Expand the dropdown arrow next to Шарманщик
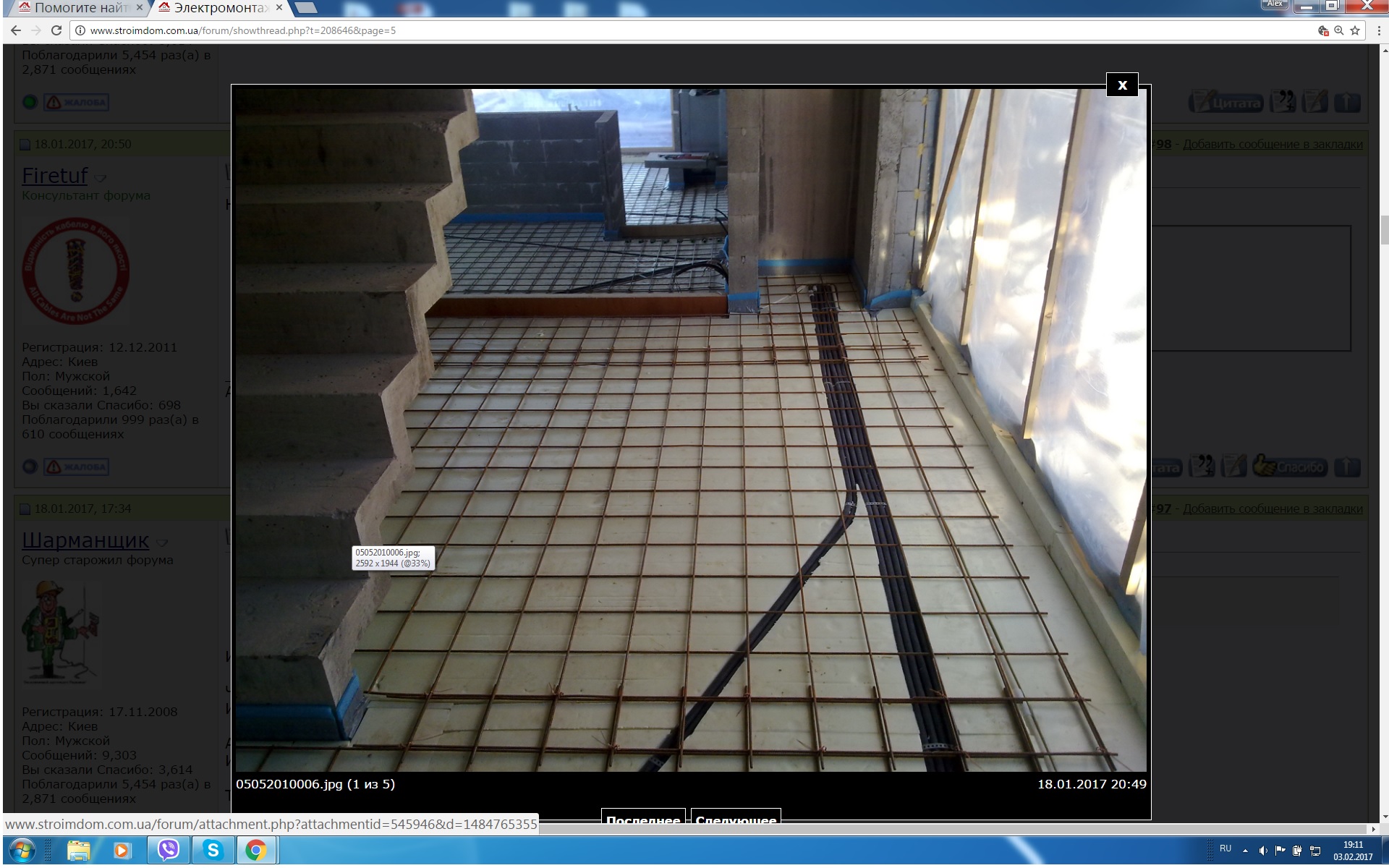 pos(162,542)
